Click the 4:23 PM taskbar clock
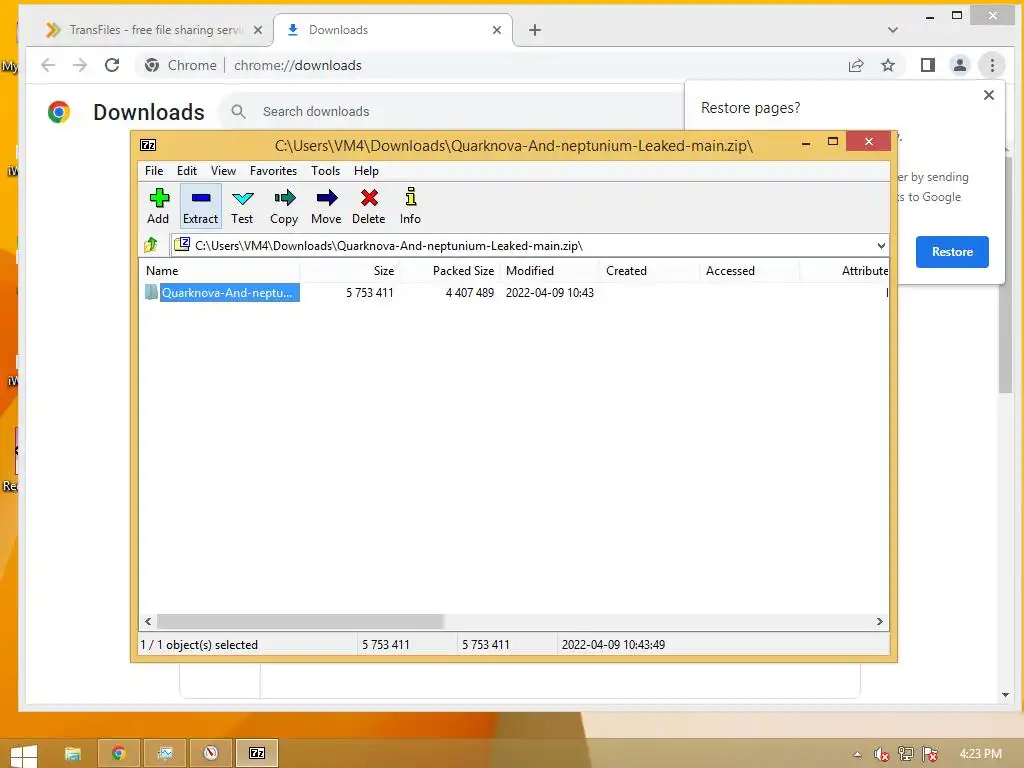 [980, 754]
